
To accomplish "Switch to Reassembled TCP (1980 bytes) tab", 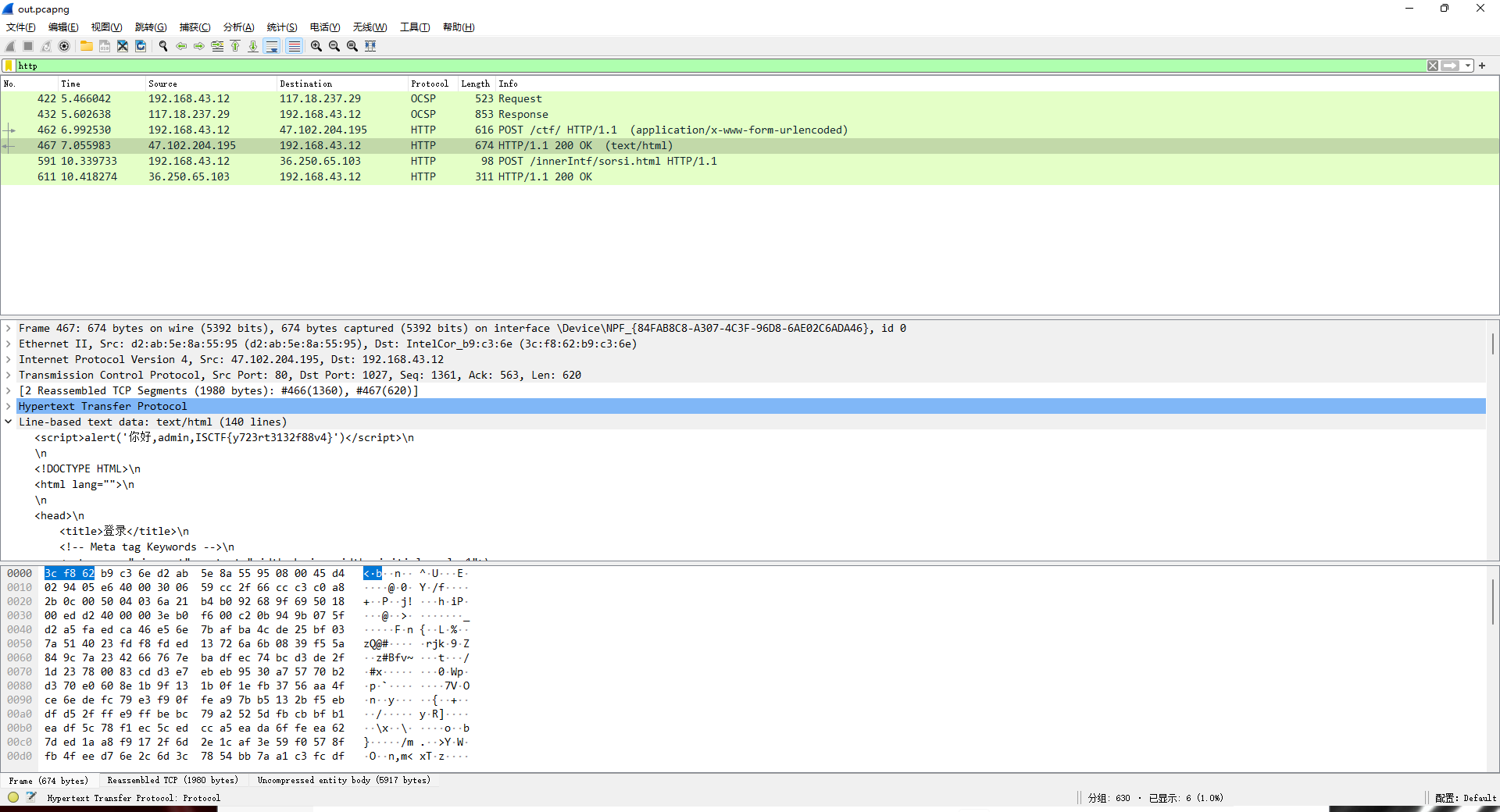I will [173, 780].
